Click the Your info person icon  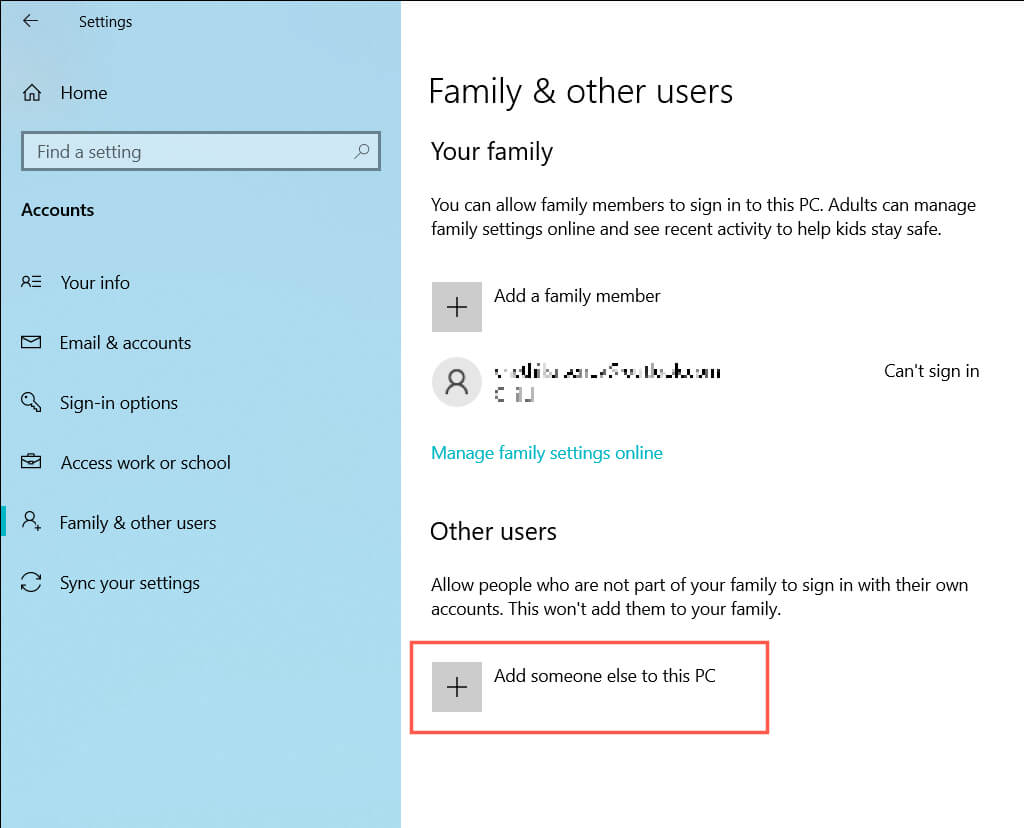[x=32, y=282]
